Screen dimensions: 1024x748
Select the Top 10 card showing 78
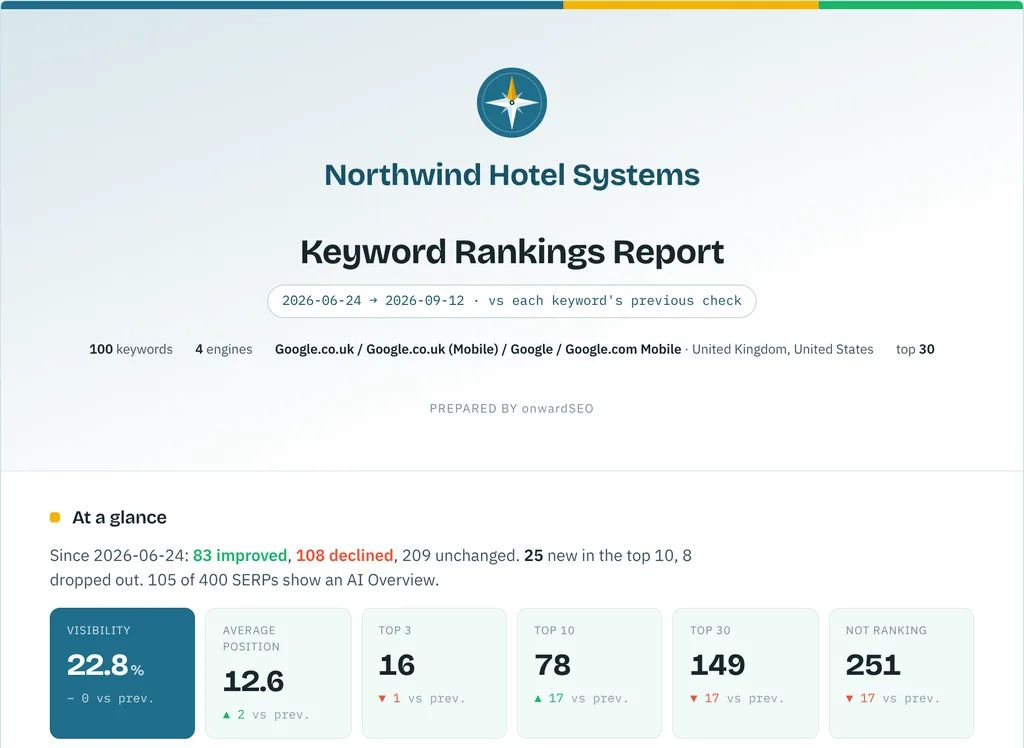point(590,673)
